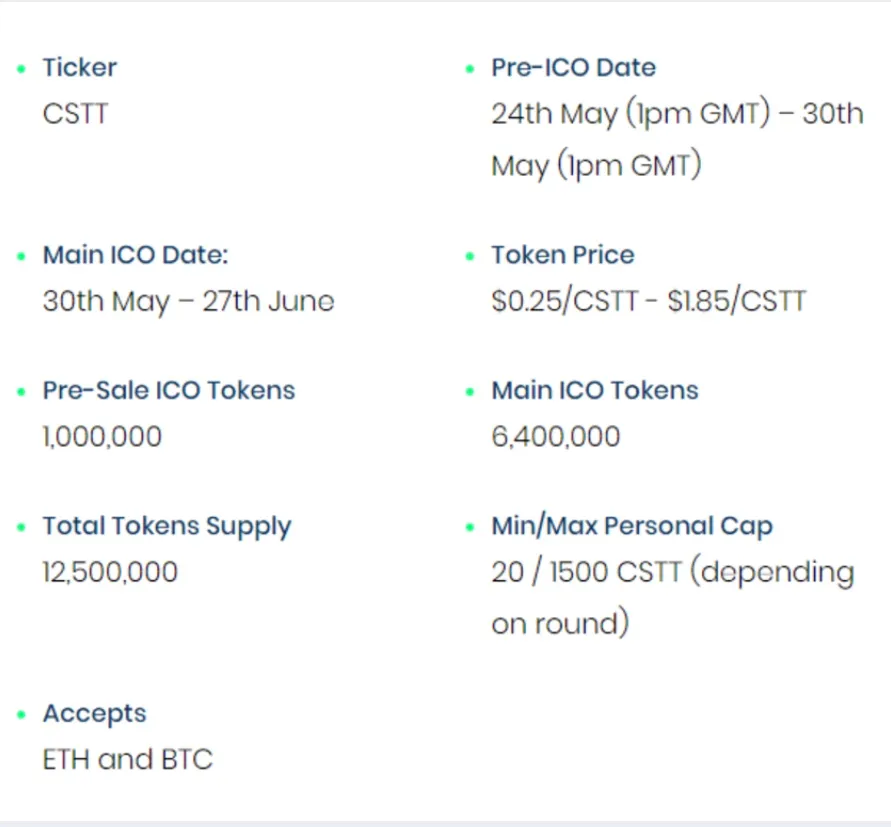Select the 6,400,000 token value
Screen dimensions: 891x827
[x=556, y=437]
